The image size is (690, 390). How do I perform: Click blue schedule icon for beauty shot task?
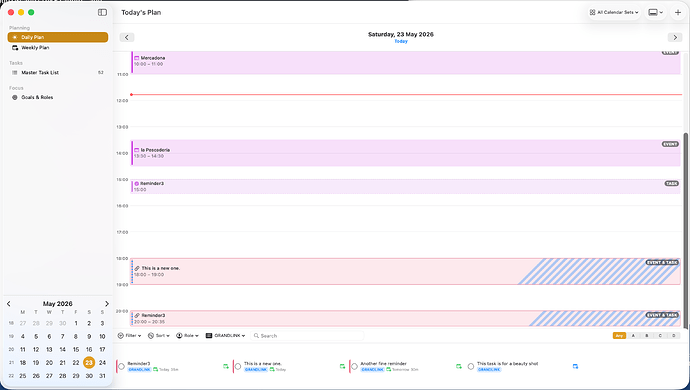pos(575,366)
